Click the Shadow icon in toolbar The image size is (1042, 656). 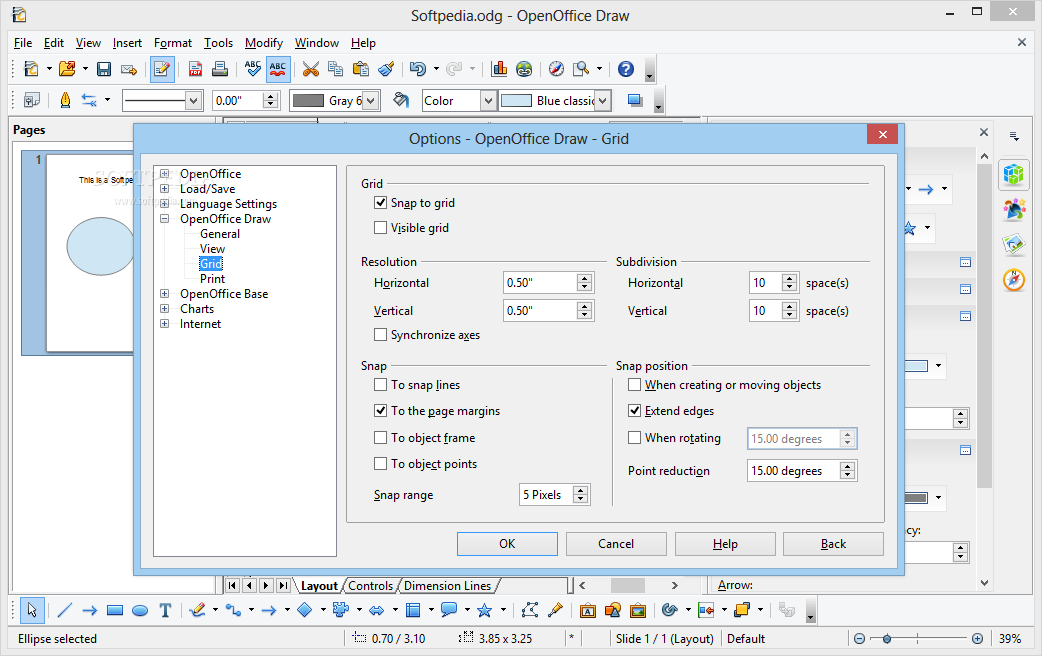[x=635, y=100]
